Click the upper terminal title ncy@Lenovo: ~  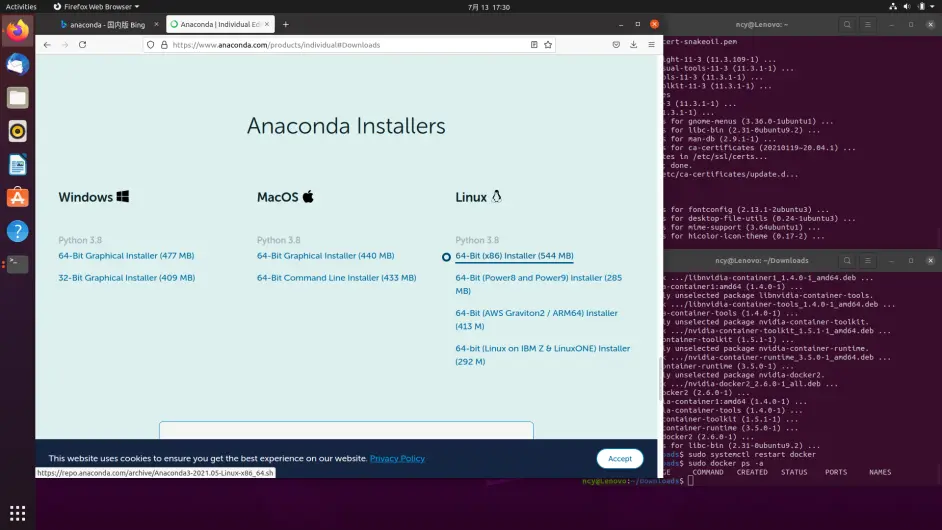tap(762, 25)
